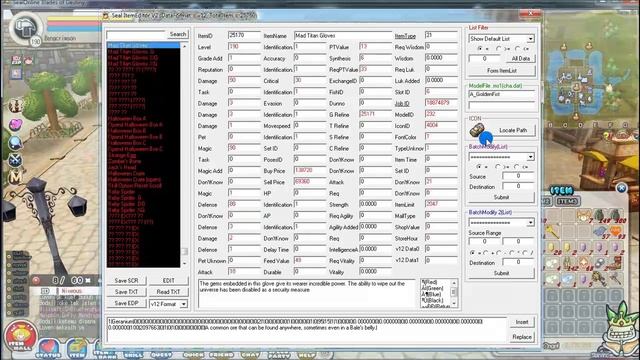Click the Locate Path button

(513, 130)
